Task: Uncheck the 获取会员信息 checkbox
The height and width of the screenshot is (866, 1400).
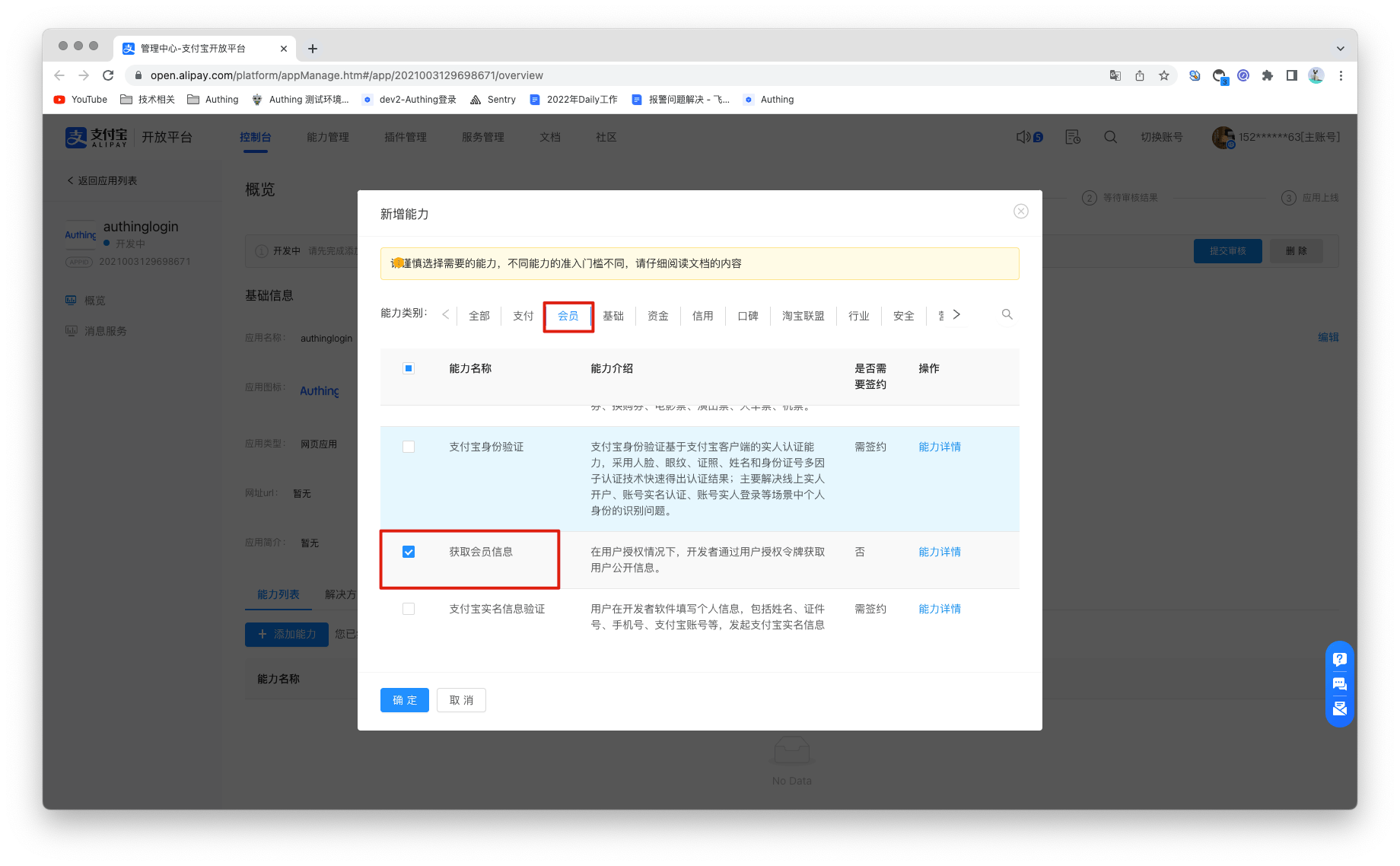Action: tap(409, 552)
